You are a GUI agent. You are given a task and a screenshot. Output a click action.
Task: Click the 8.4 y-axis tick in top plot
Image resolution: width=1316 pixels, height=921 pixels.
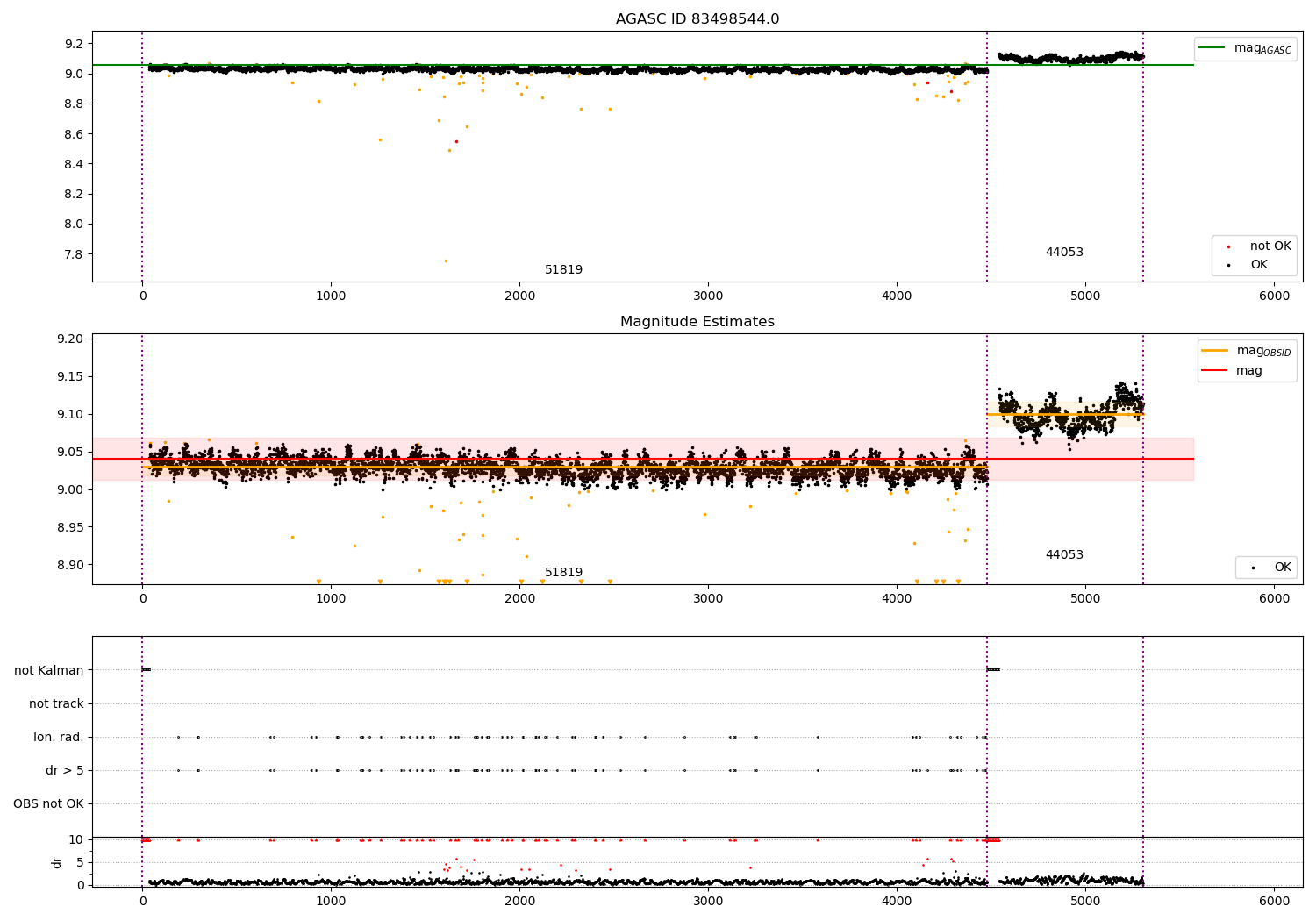(x=75, y=164)
